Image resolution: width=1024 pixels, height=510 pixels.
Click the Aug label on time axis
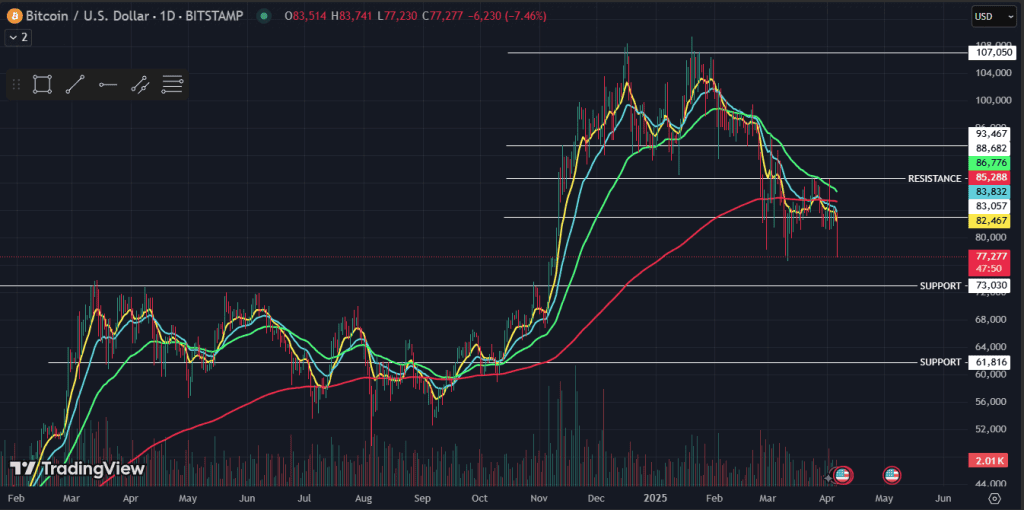[x=364, y=498]
